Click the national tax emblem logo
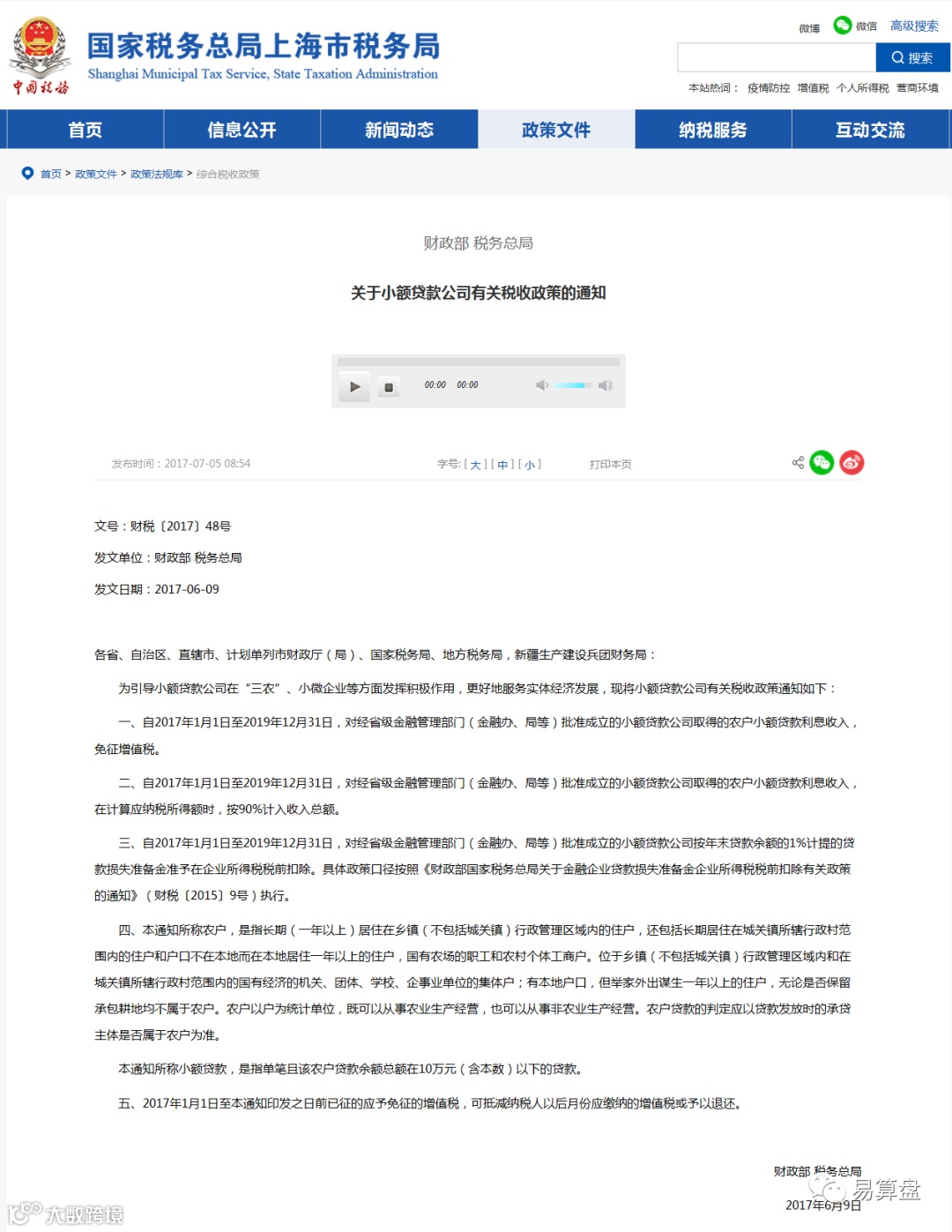 [x=40, y=55]
